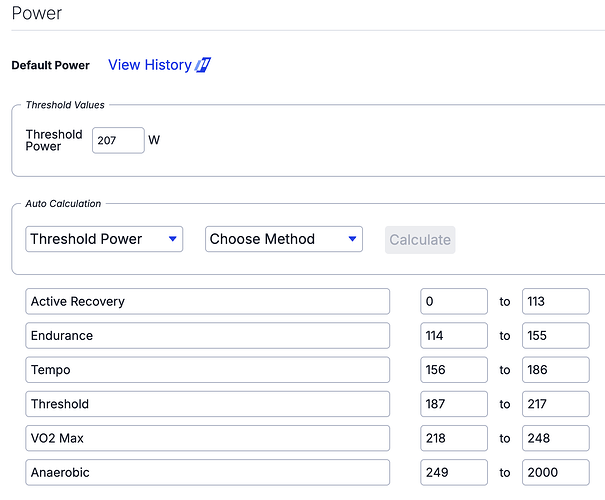Screen dimensions: 605x500
Task: Click the W unit label
Action: click(154, 140)
